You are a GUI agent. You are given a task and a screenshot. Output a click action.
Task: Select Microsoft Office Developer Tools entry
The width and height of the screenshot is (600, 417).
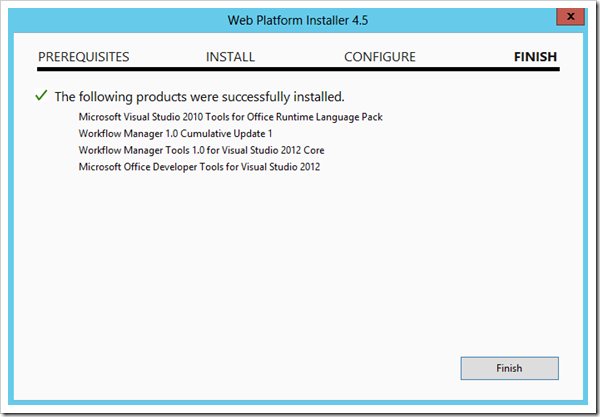(199, 166)
